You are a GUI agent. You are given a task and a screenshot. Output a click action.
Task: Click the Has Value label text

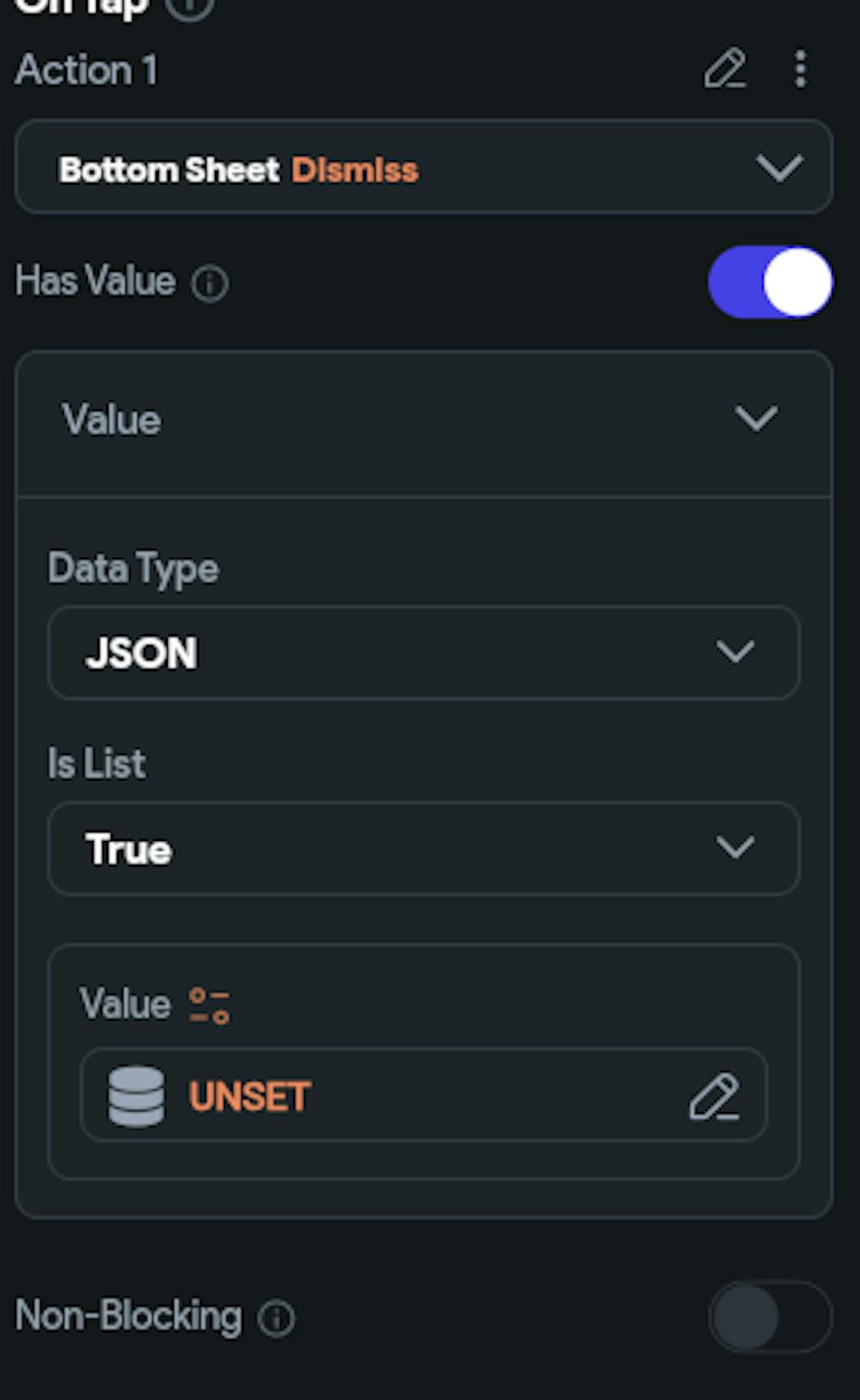point(95,281)
